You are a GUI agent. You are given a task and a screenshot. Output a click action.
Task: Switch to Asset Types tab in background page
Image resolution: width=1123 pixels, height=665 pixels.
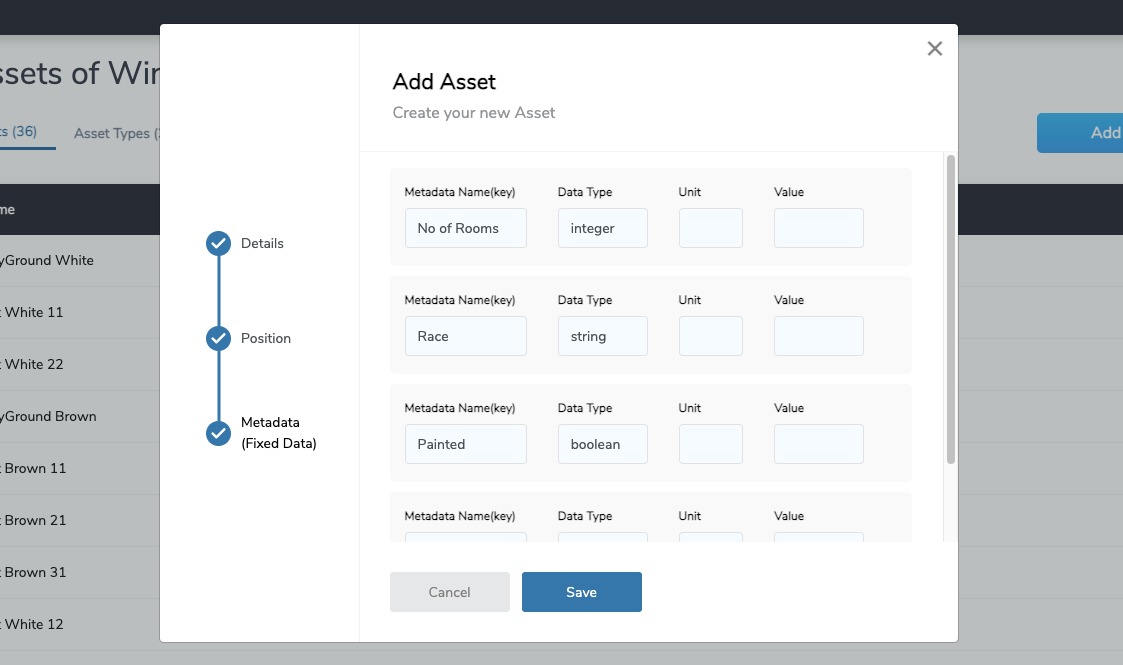point(117,133)
